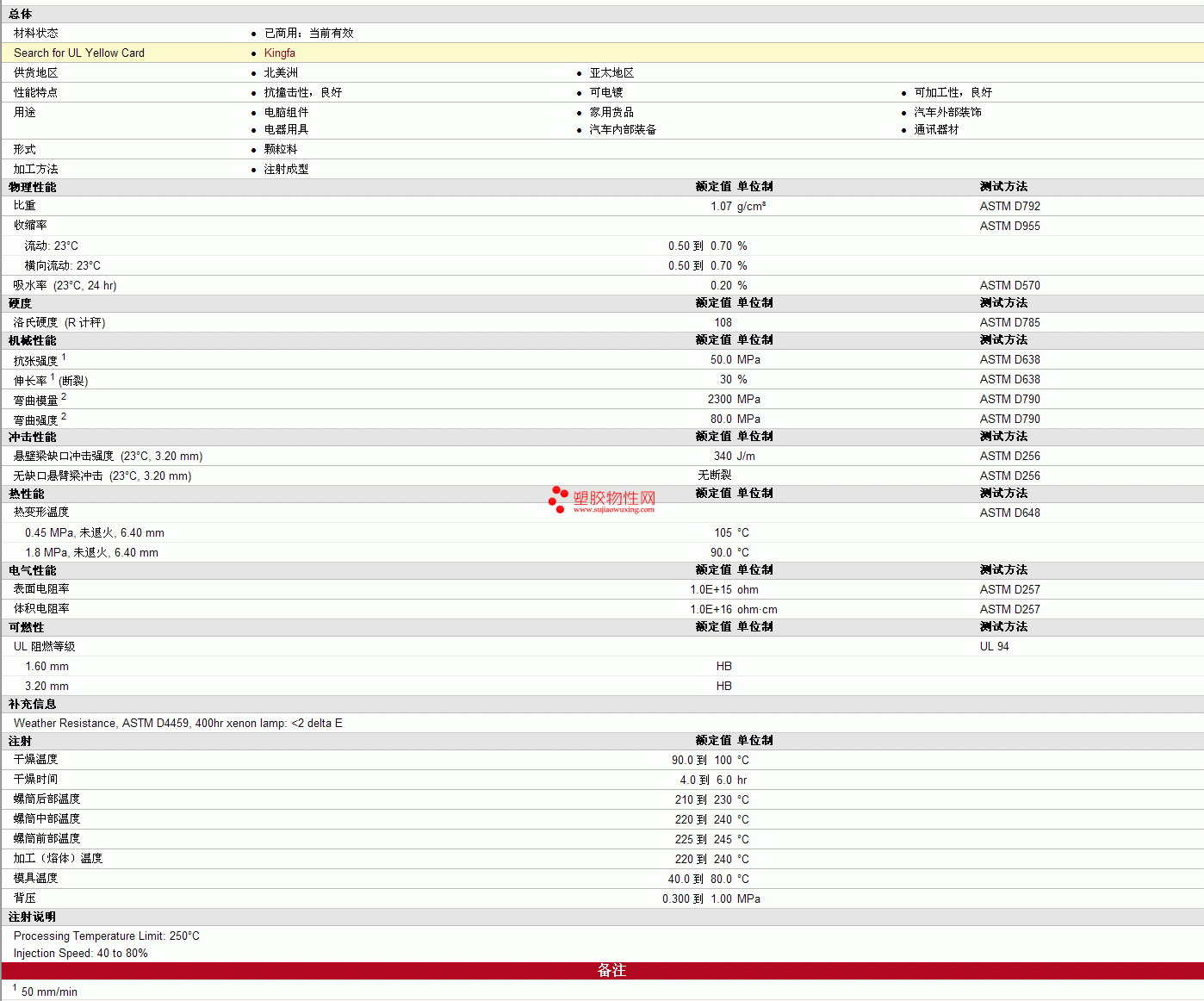
Task: Click 'ASTM D648' test method
Action: click(x=1009, y=513)
